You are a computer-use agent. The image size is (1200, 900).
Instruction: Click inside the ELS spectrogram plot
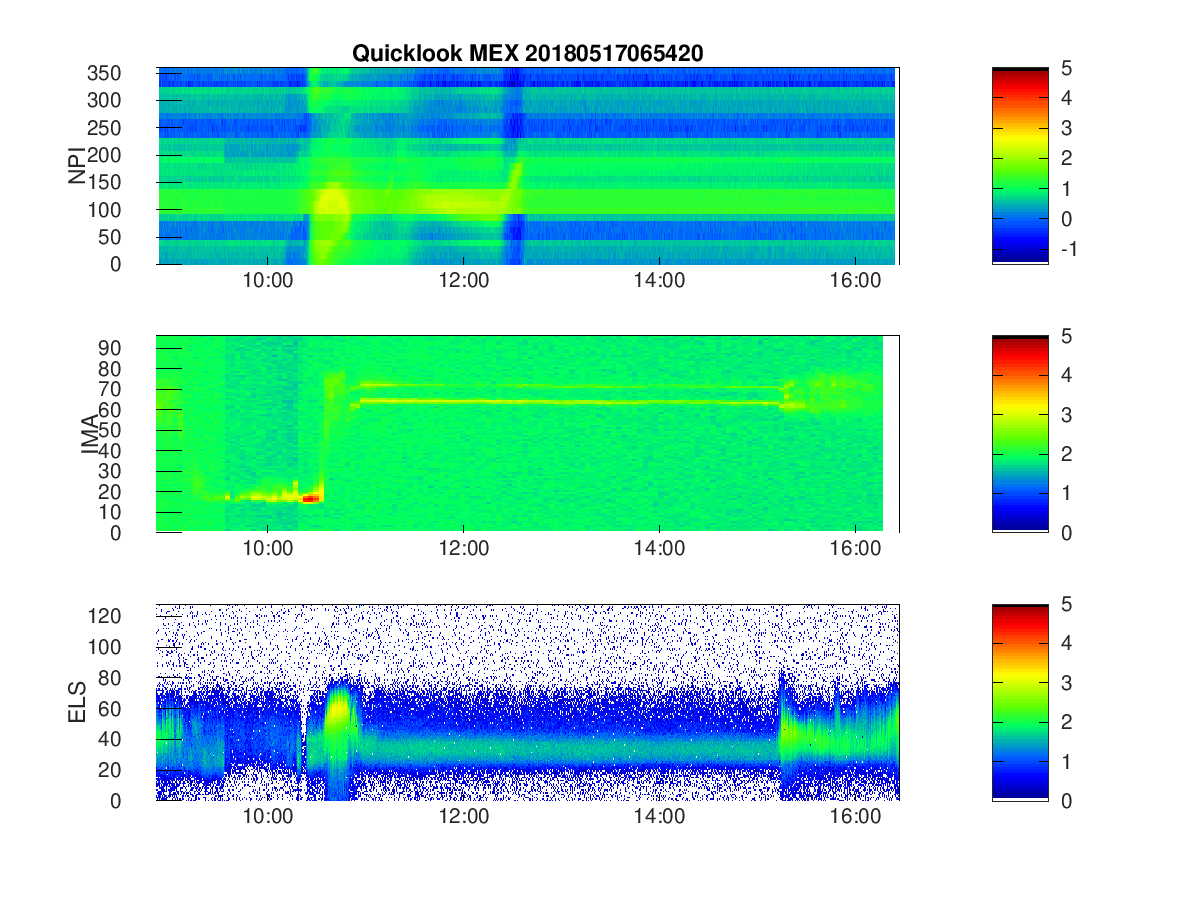(x=527, y=702)
